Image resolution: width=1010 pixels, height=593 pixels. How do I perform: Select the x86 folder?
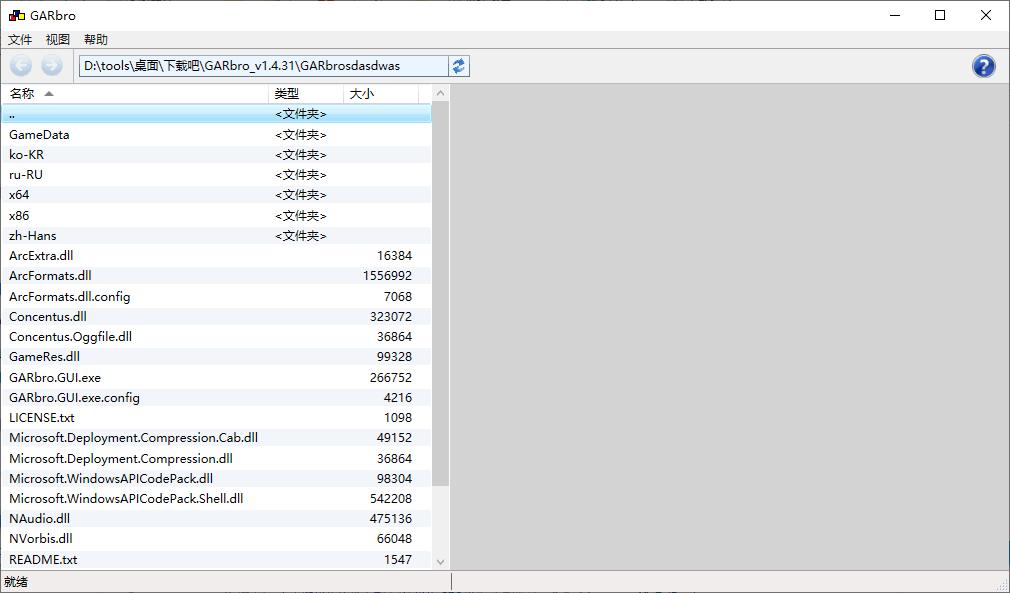point(216,215)
